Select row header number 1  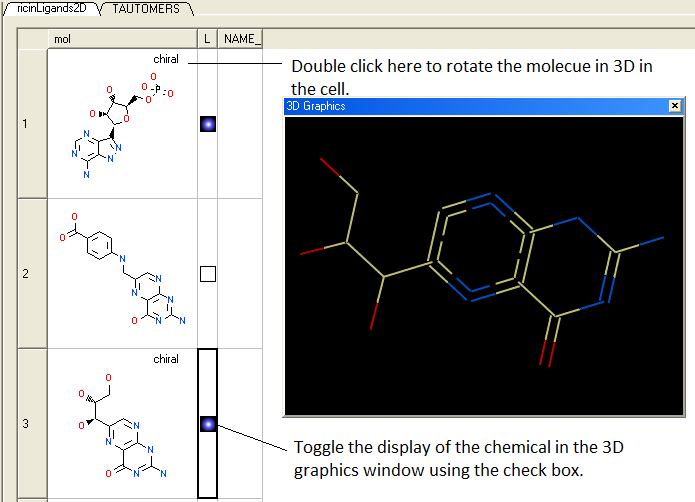point(25,124)
